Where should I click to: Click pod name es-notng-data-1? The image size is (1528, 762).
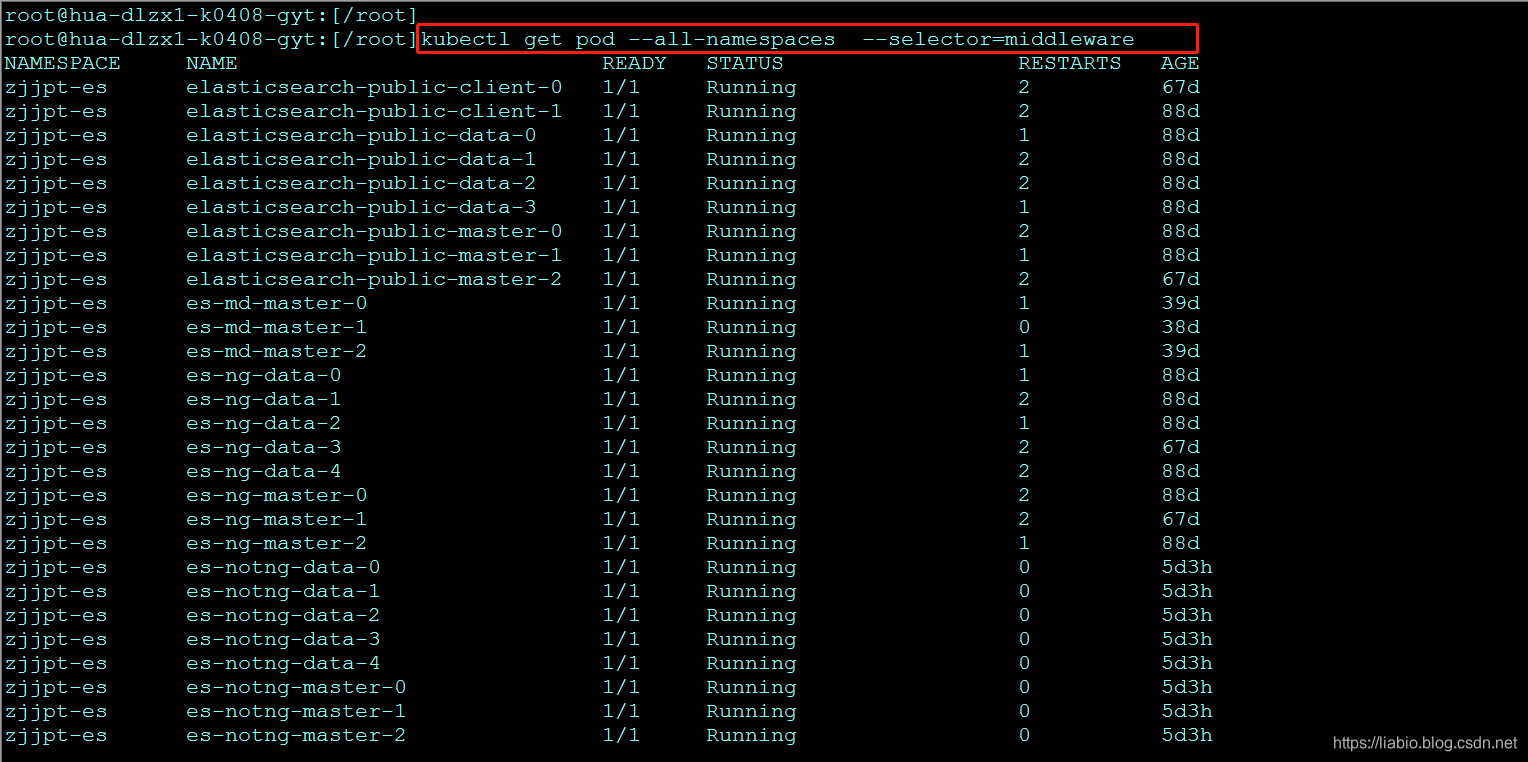point(283,591)
